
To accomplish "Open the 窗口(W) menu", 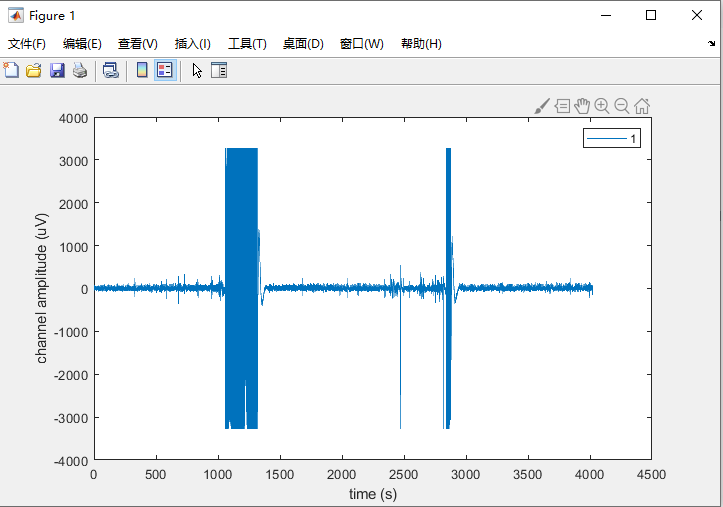I will [362, 44].
